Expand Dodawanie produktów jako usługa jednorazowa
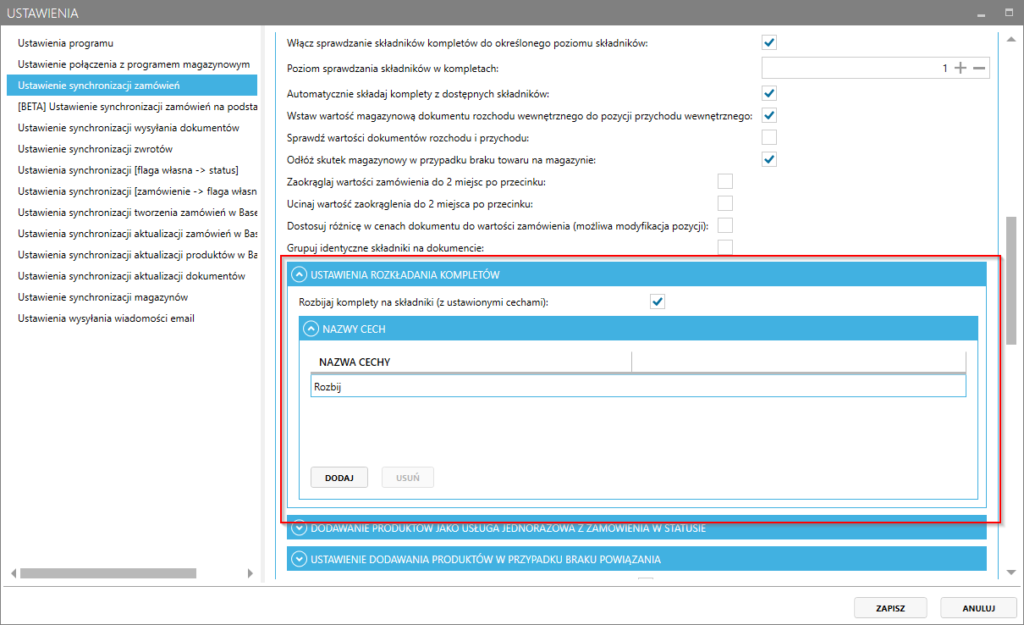The image size is (1024, 625). [298, 528]
